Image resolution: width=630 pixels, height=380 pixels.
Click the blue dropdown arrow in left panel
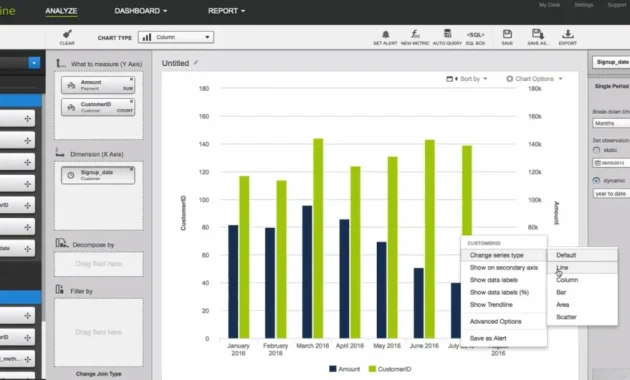click(x=34, y=63)
